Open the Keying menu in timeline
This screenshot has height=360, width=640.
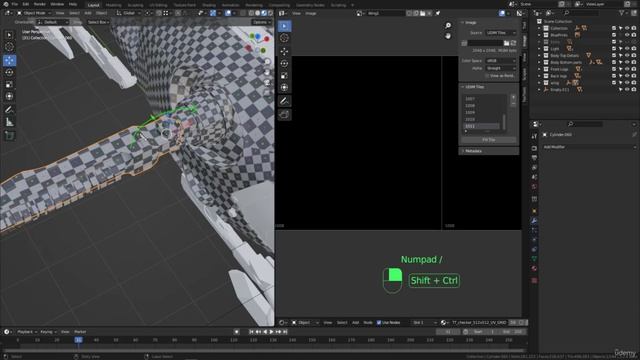(48, 332)
